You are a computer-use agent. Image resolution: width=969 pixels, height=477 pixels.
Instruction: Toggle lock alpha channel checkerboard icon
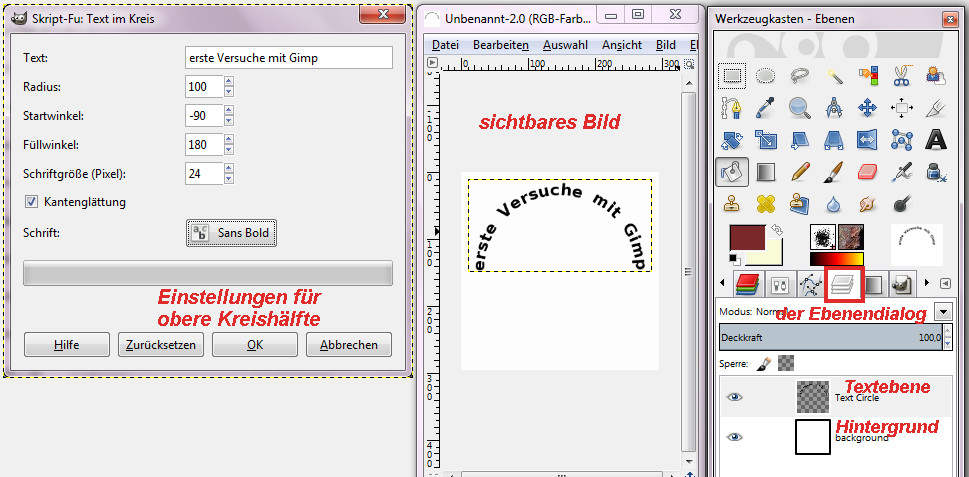pyautogui.click(x=786, y=363)
